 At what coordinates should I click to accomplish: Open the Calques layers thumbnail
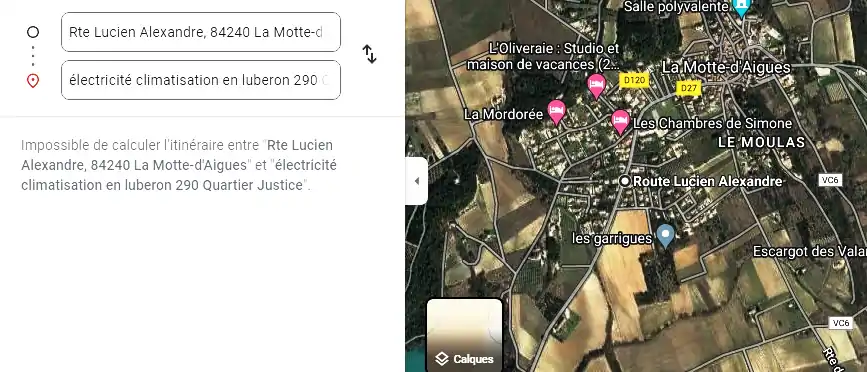[x=464, y=335]
